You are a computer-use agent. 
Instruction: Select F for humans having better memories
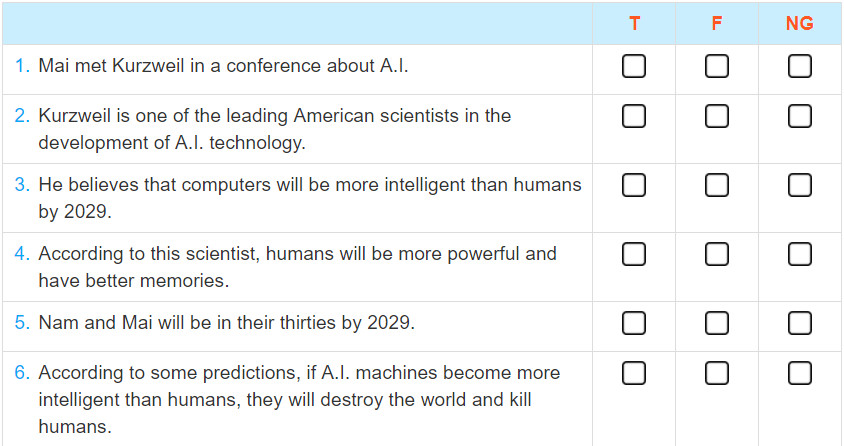[x=716, y=254]
